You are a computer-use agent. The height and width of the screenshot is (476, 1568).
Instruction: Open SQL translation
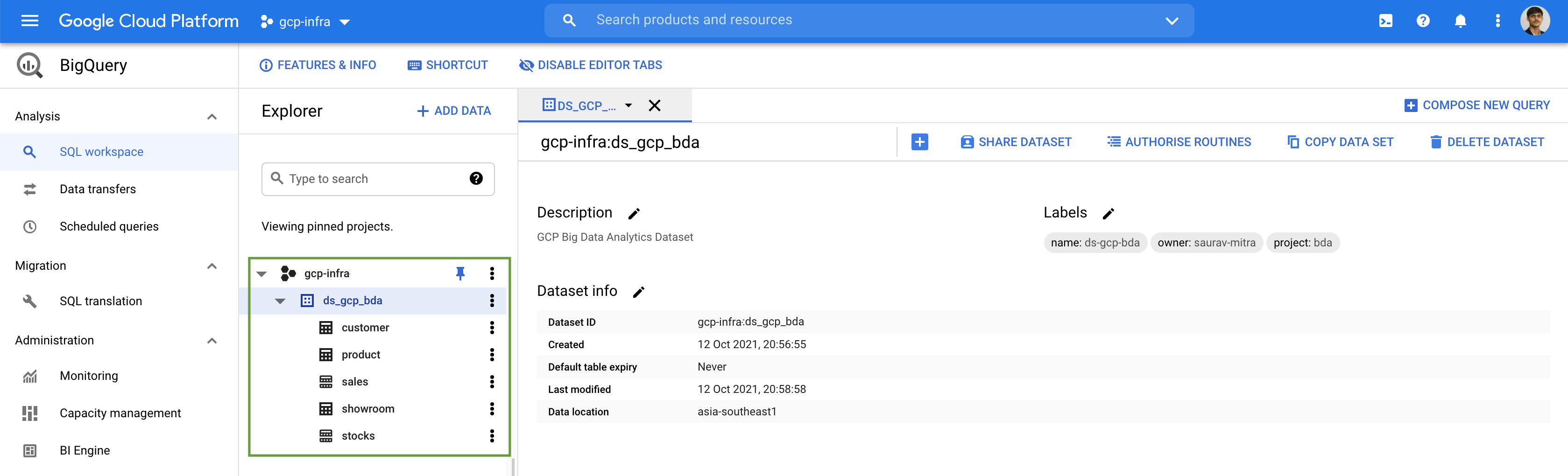pyautogui.click(x=120, y=301)
